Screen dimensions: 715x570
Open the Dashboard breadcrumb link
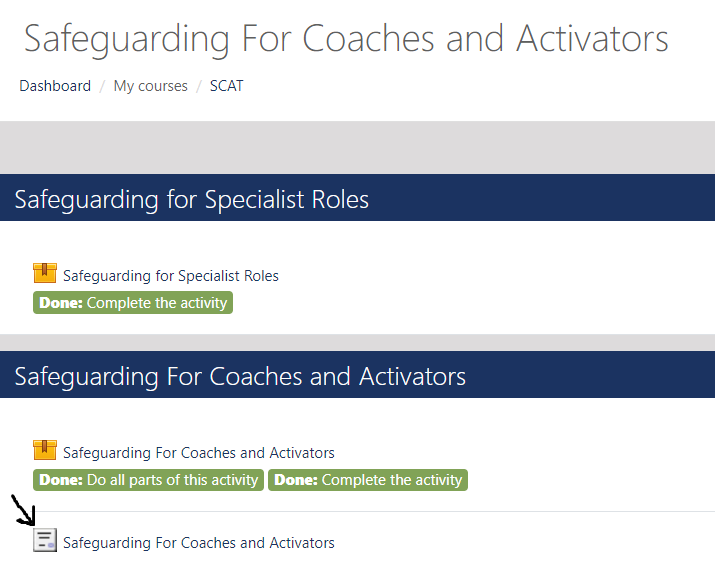pos(55,86)
